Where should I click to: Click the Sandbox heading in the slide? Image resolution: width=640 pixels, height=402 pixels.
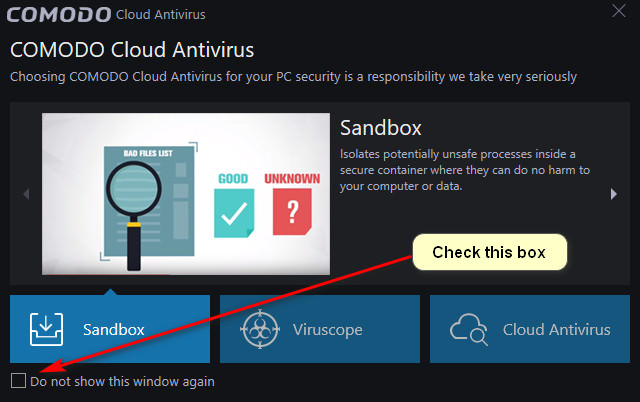pos(380,128)
